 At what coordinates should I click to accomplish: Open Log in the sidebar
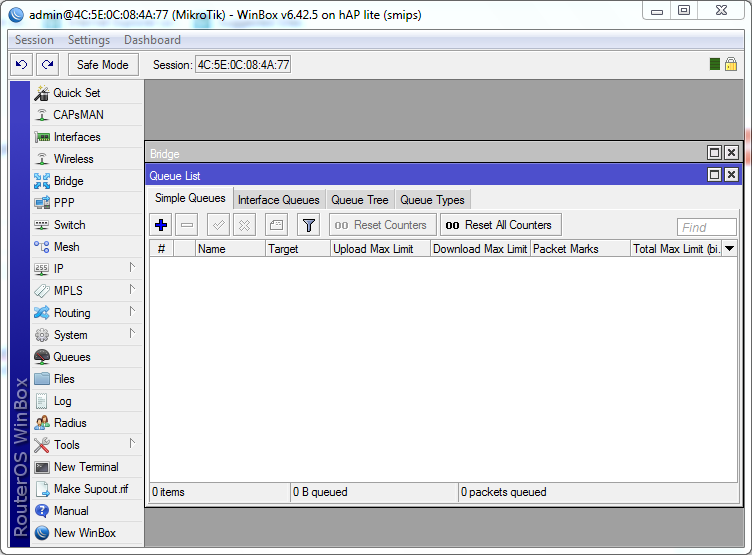(x=87, y=401)
